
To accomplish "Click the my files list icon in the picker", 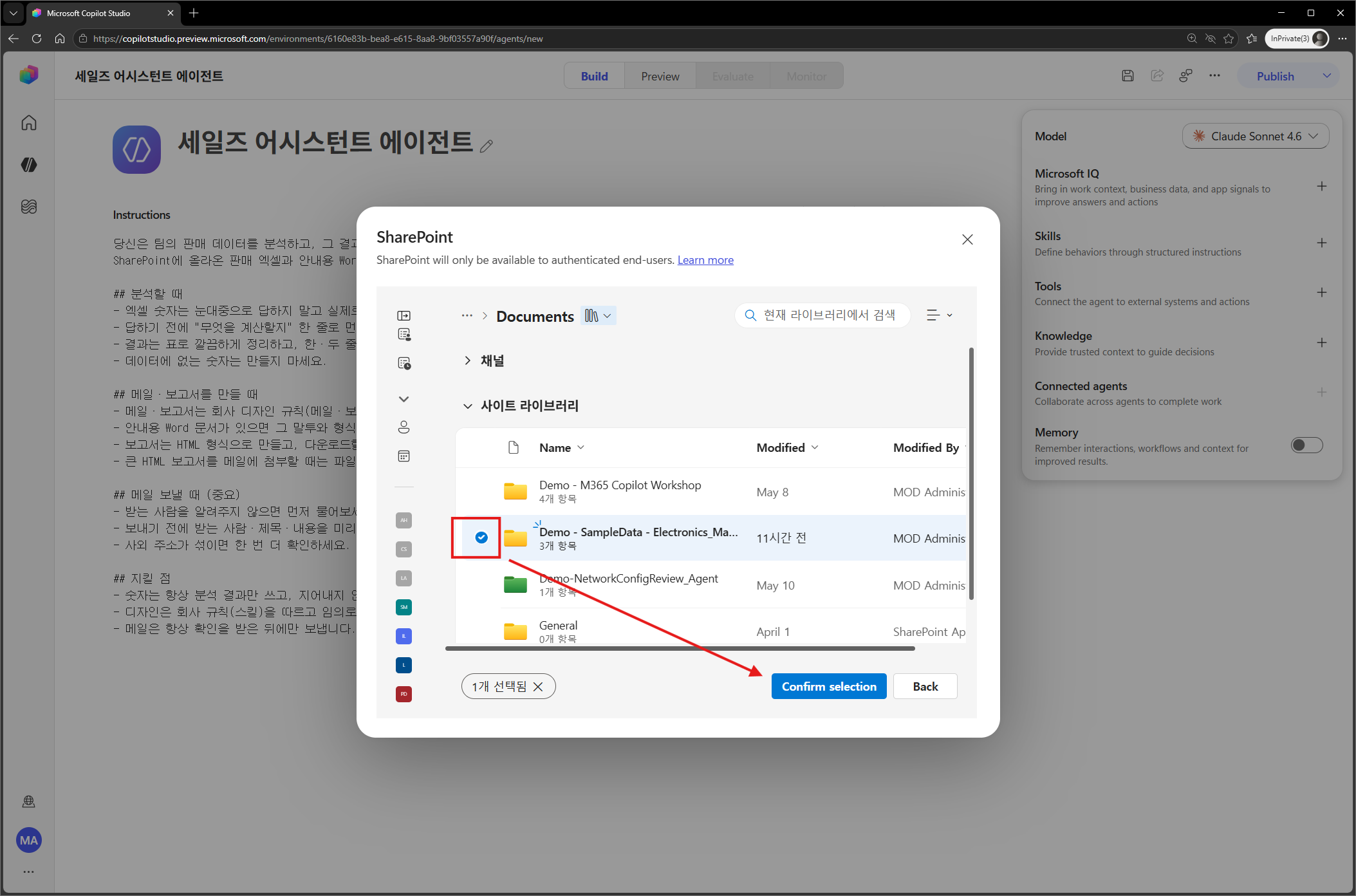I will pyautogui.click(x=404, y=335).
